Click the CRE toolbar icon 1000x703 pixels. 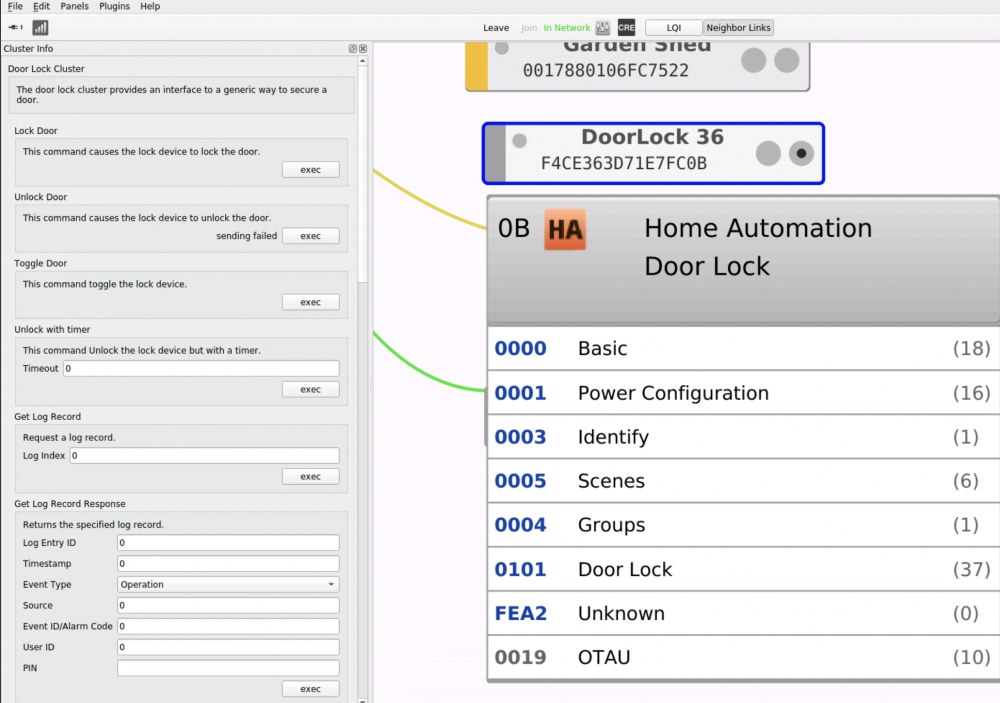626,28
